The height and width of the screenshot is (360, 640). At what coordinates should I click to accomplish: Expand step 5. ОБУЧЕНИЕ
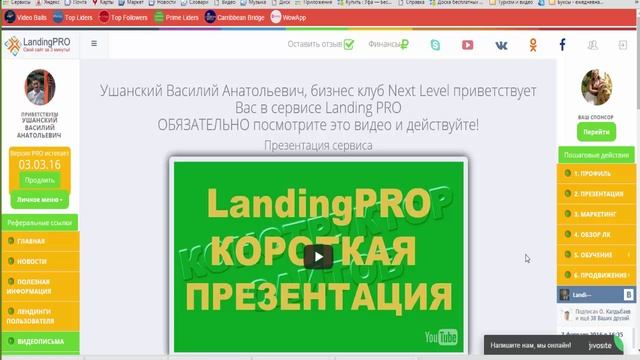[x=596, y=255]
